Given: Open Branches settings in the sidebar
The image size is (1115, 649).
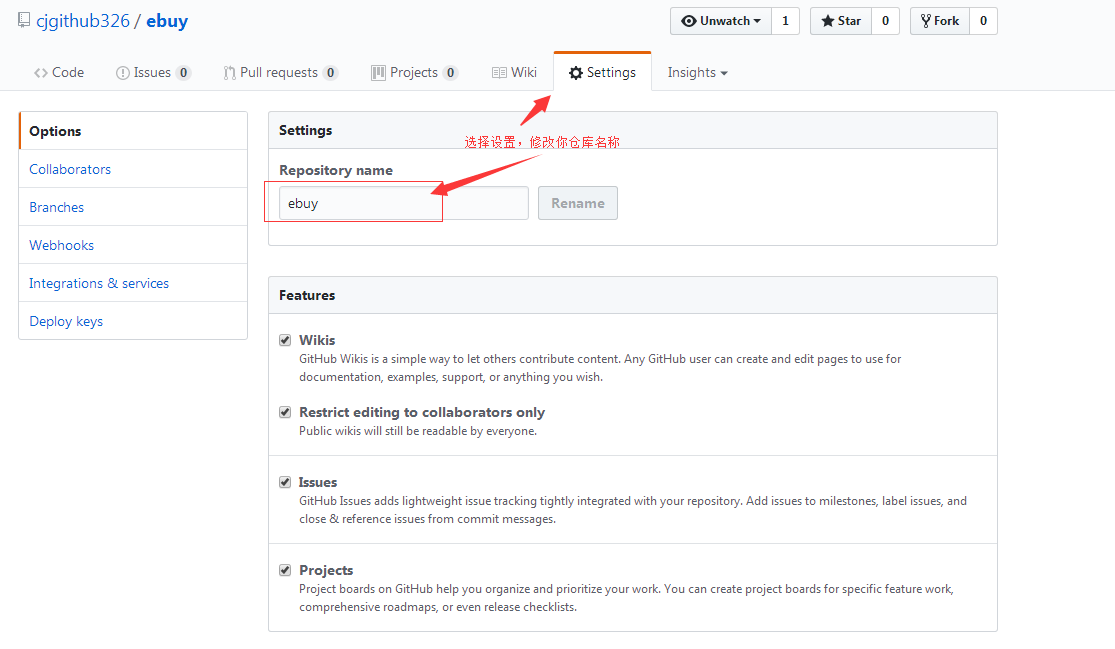Looking at the screenshot, I should point(134,207).
